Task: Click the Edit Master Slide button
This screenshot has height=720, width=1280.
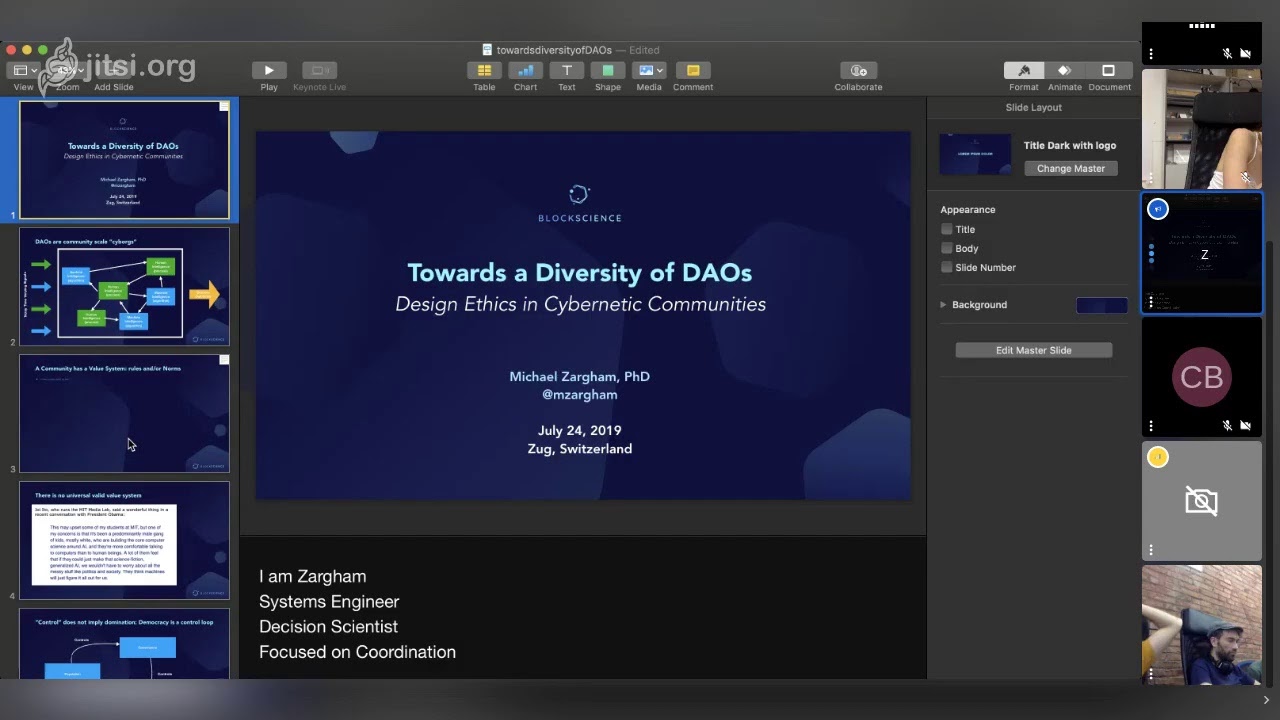Action: tap(1033, 350)
